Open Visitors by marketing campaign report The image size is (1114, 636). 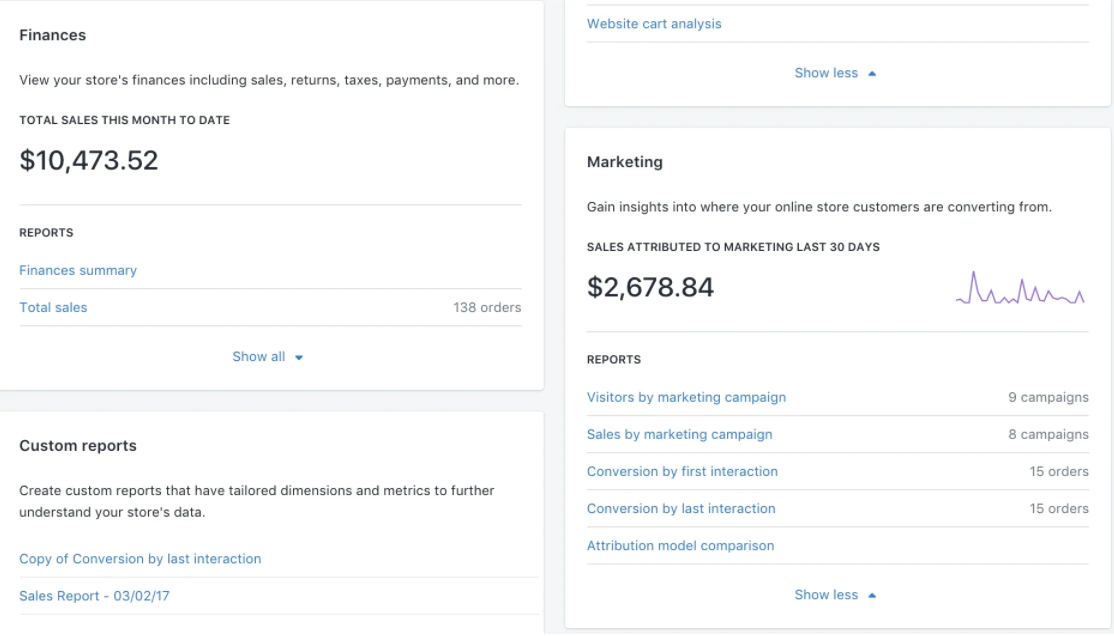[686, 397]
